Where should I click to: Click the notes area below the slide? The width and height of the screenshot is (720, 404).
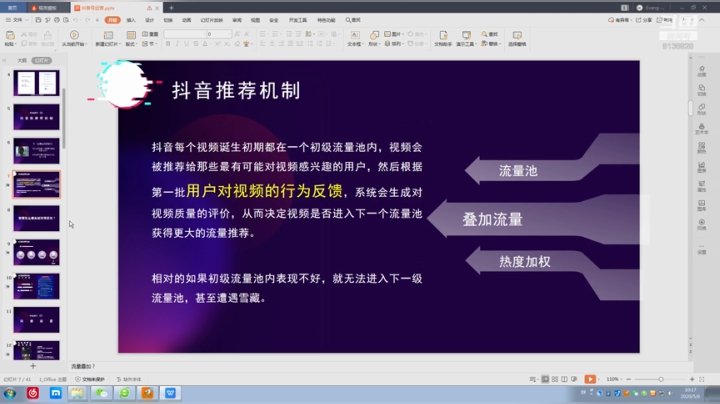tap(379, 366)
